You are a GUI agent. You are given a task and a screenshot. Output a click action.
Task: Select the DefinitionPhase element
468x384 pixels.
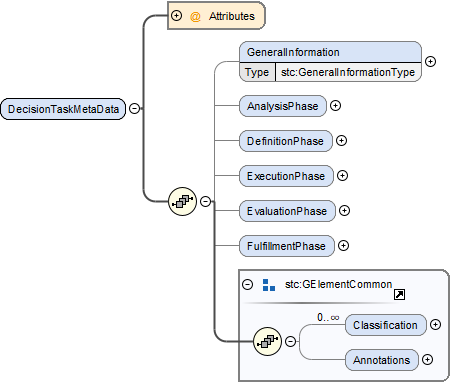click(x=286, y=141)
